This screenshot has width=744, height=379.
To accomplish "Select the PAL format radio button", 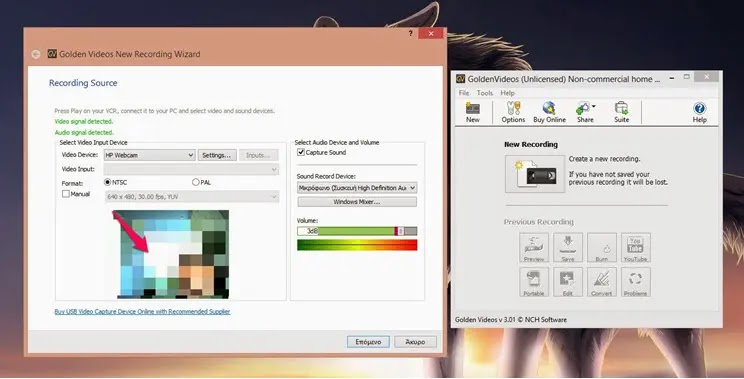I will coord(195,182).
